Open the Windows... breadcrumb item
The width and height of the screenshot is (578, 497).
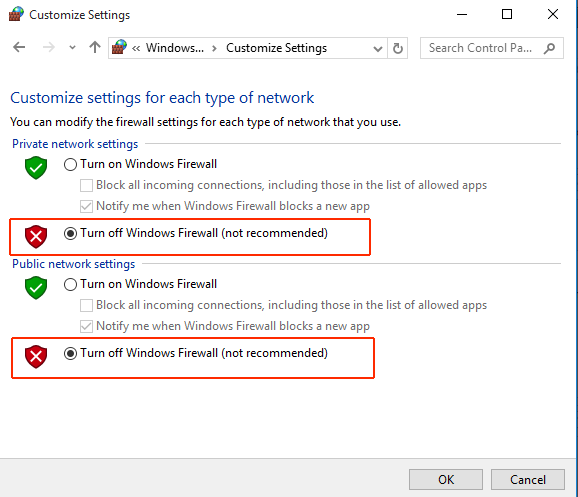click(x=175, y=48)
